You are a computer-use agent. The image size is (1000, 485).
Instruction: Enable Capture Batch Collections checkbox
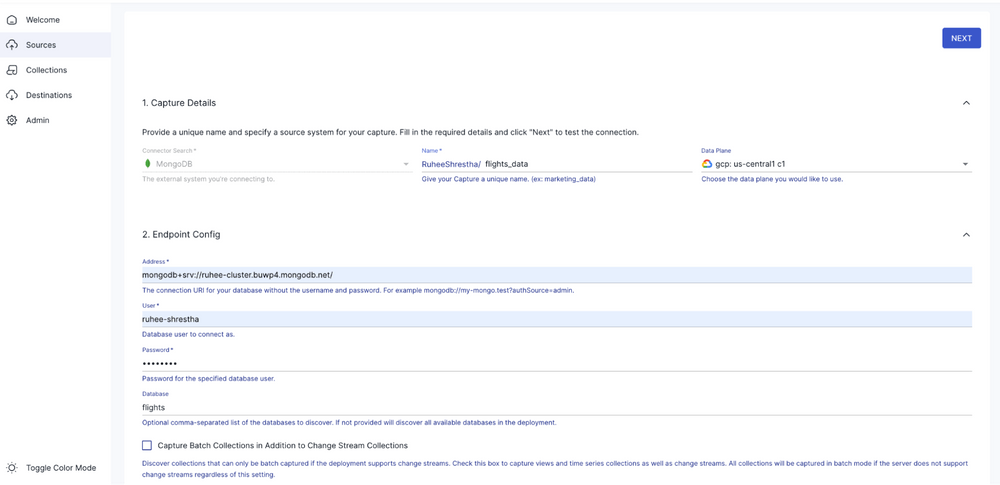click(x=147, y=445)
